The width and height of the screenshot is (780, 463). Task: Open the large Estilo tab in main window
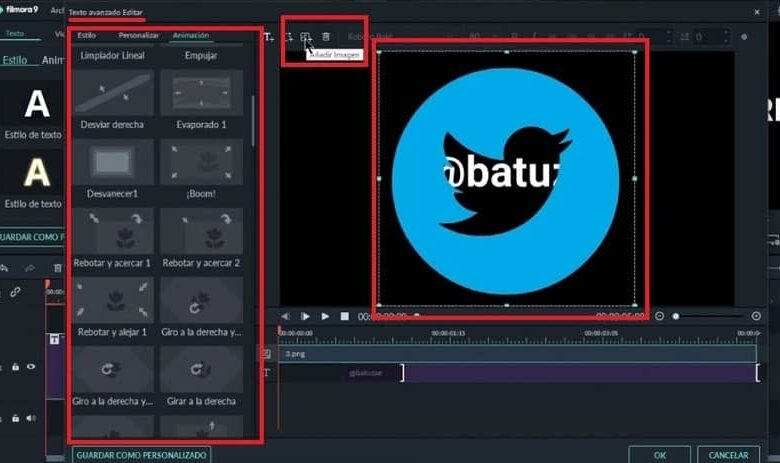pyautogui.click(x=15, y=60)
